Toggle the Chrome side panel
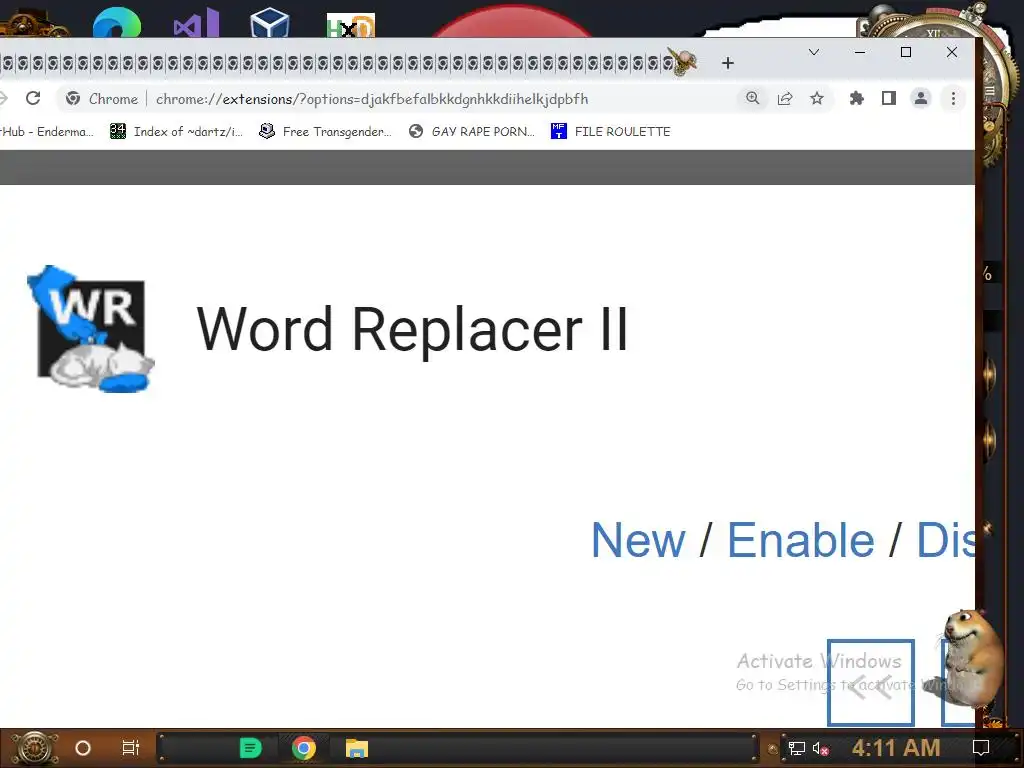Image resolution: width=1024 pixels, height=768 pixels. coord(888,99)
